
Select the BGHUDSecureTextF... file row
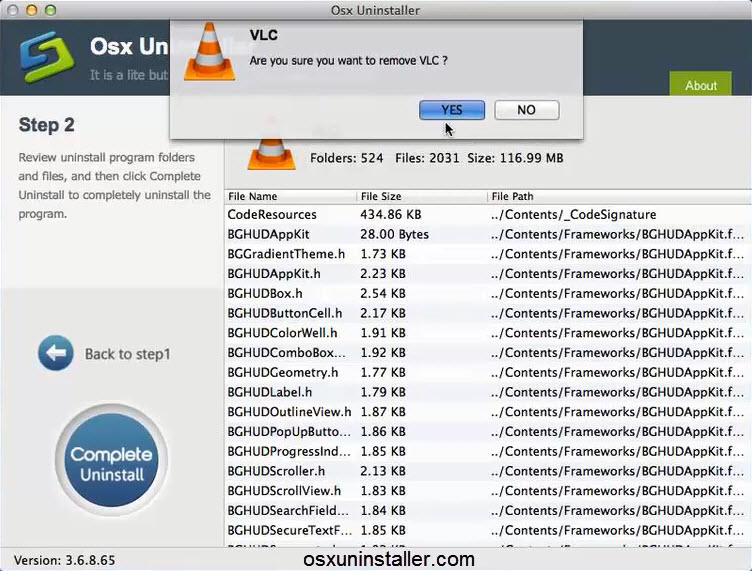pos(488,530)
